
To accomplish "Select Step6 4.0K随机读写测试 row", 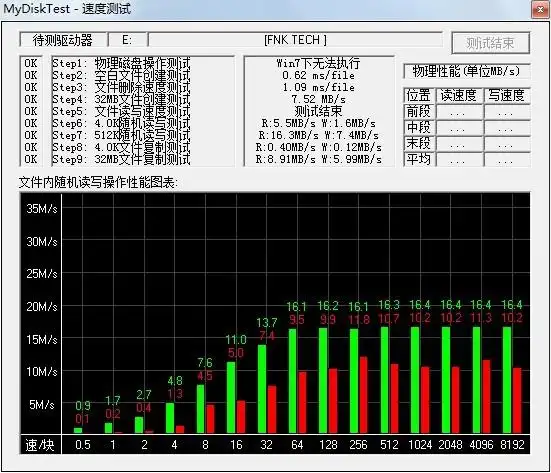I will pyautogui.click(x=121, y=123).
